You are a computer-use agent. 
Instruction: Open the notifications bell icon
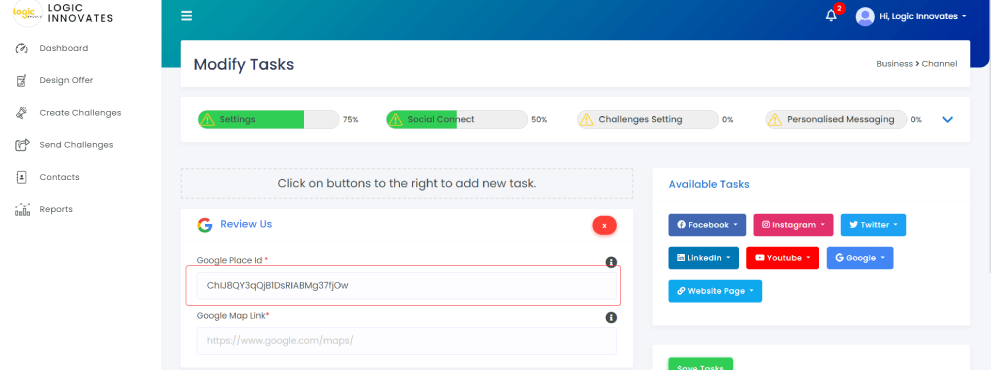point(831,16)
